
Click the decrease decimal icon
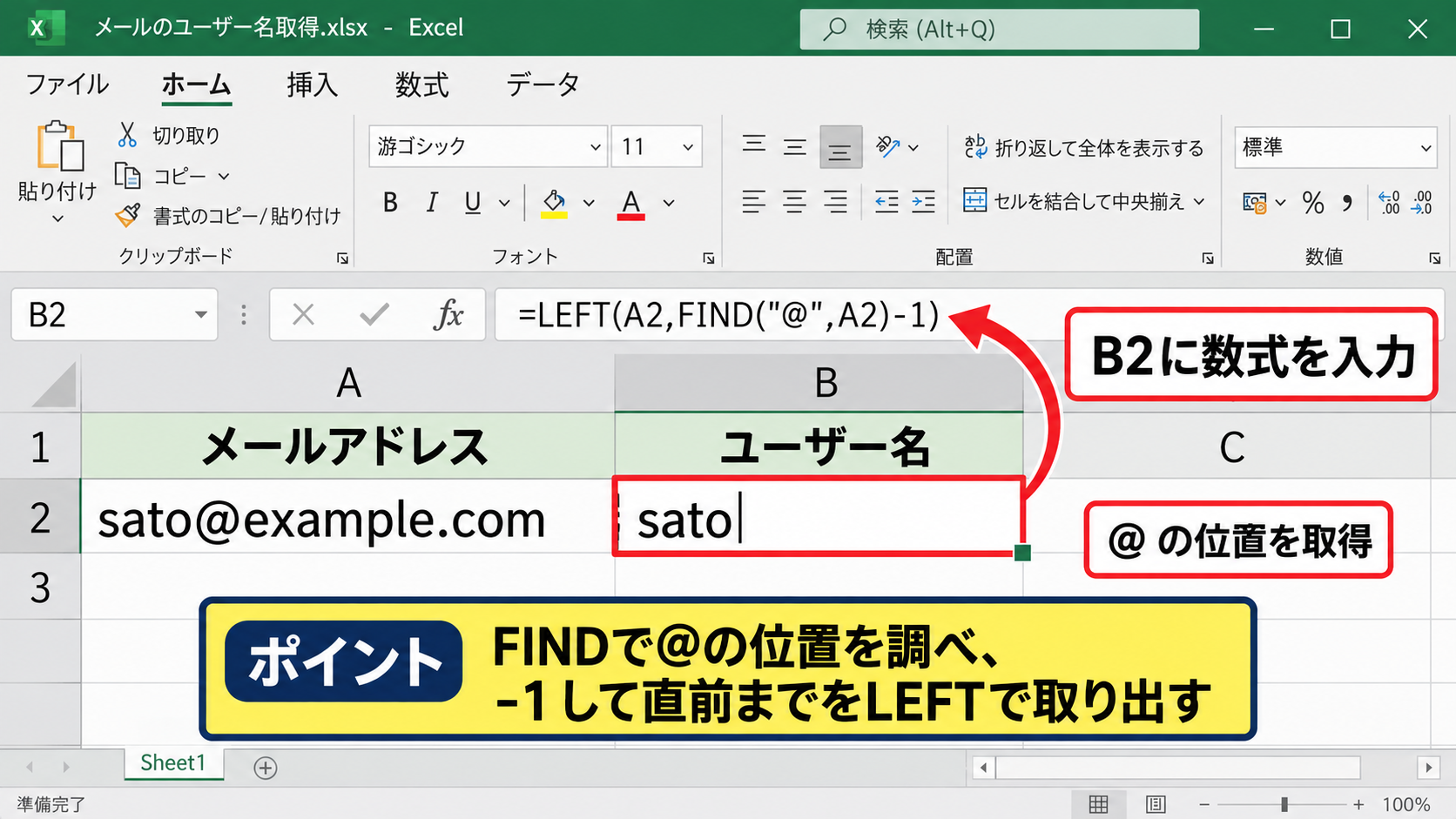coord(1422,202)
